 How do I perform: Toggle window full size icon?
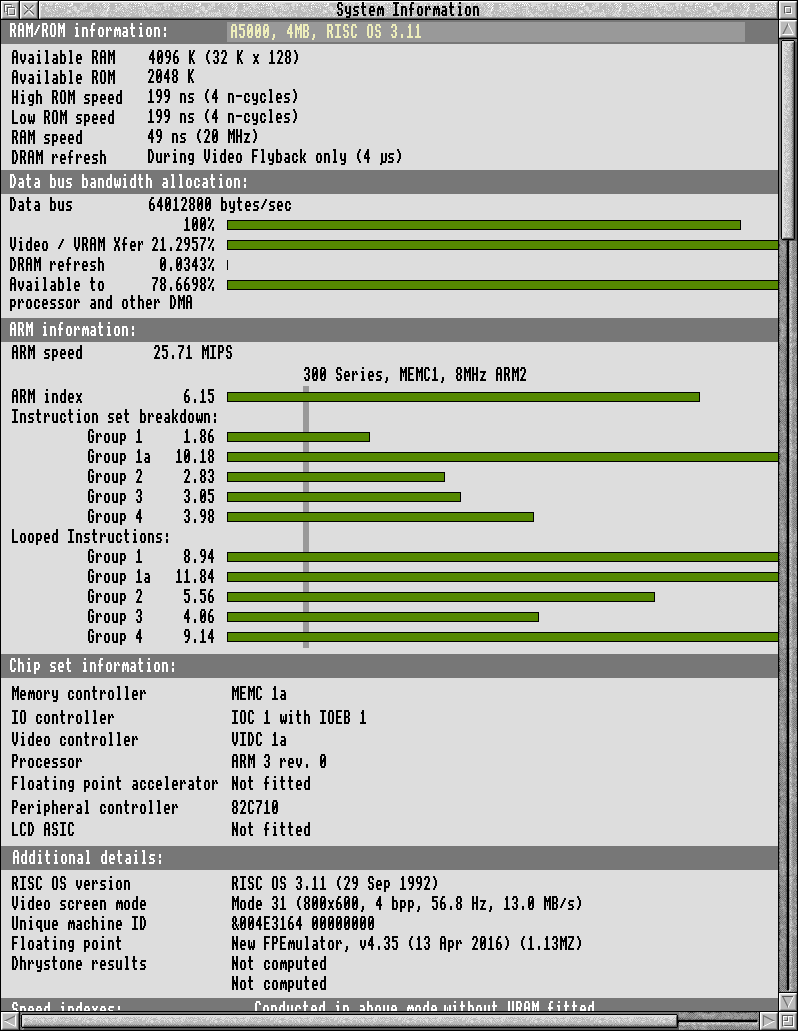(x=787, y=10)
